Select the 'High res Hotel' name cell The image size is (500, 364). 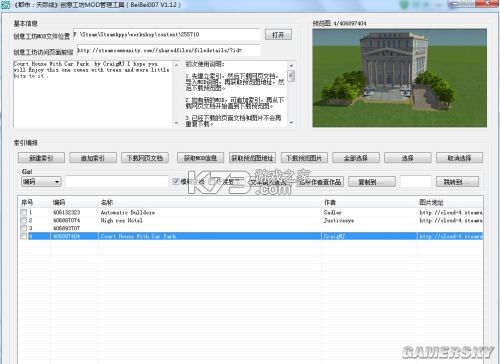(x=121, y=220)
